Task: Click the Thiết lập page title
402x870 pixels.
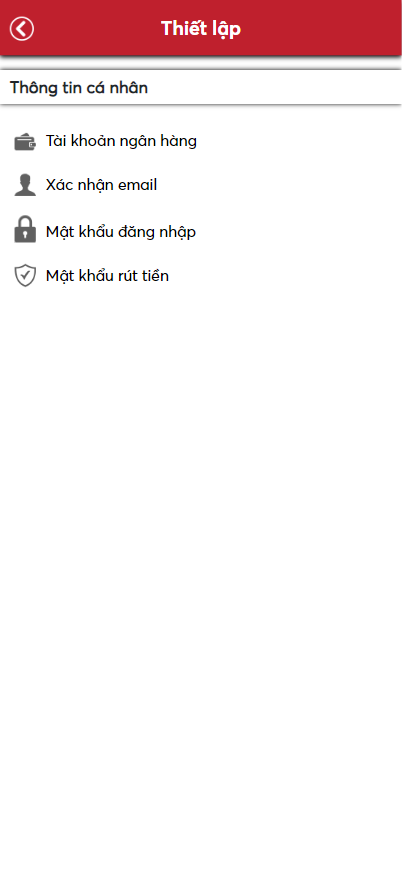Action: pos(201,28)
